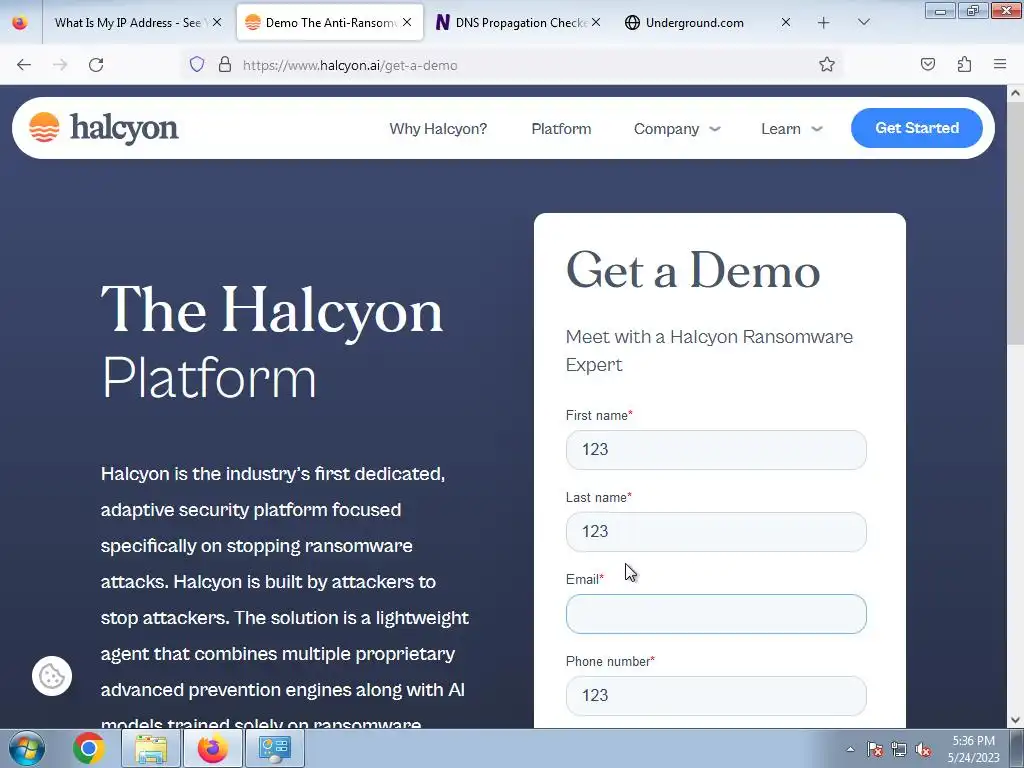Click the Firefox View pinned icon
Screen dimensions: 1024x768
coord(20,23)
